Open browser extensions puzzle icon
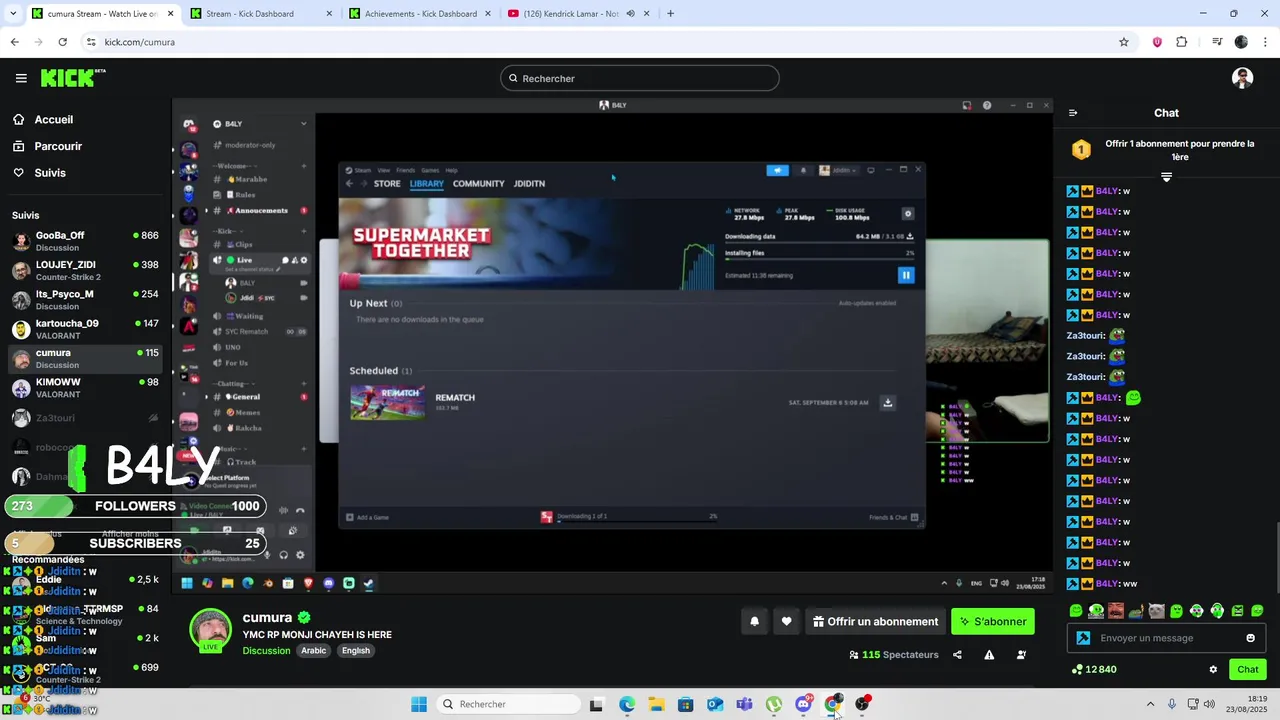Screen dimensions: 1280x720 click(1182, 42)
